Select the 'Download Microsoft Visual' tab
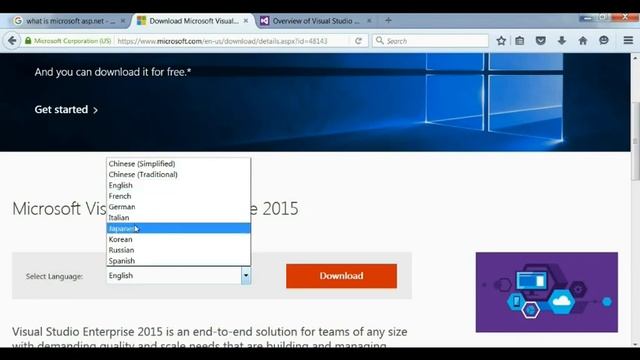Viewport: 640px width, 360px height. [192, 21]
